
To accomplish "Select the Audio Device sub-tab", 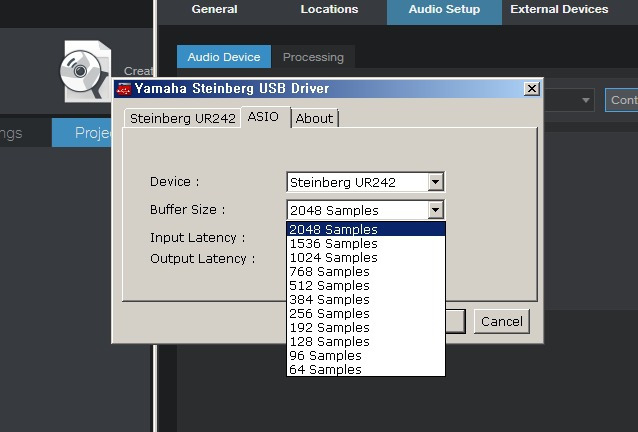I will [x=224, y=57].
